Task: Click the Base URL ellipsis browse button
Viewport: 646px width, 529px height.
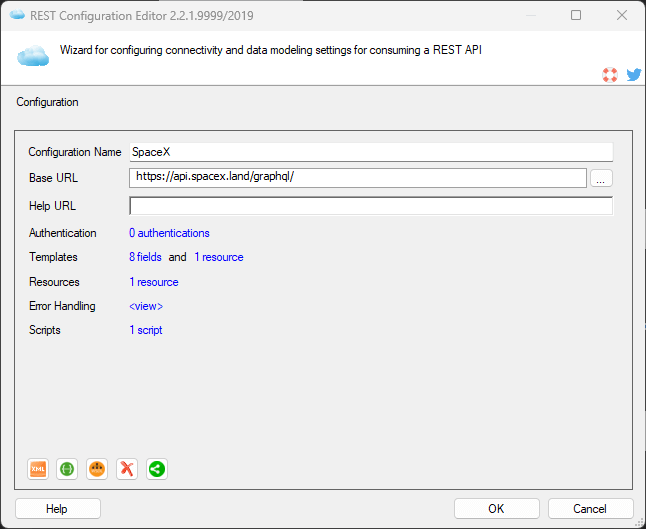Action: [601, 178]
